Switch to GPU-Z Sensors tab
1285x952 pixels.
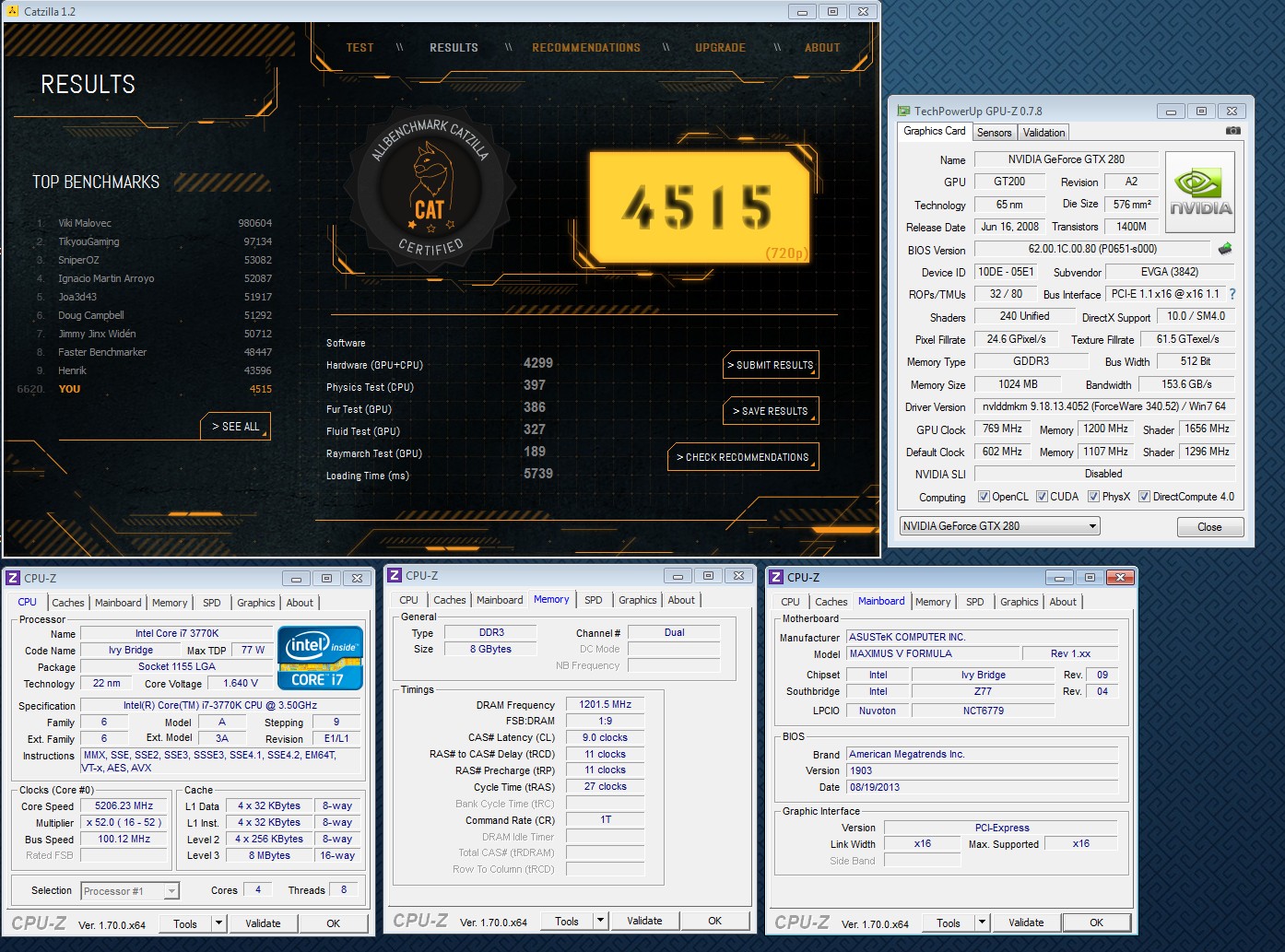[x=995, y=133]
